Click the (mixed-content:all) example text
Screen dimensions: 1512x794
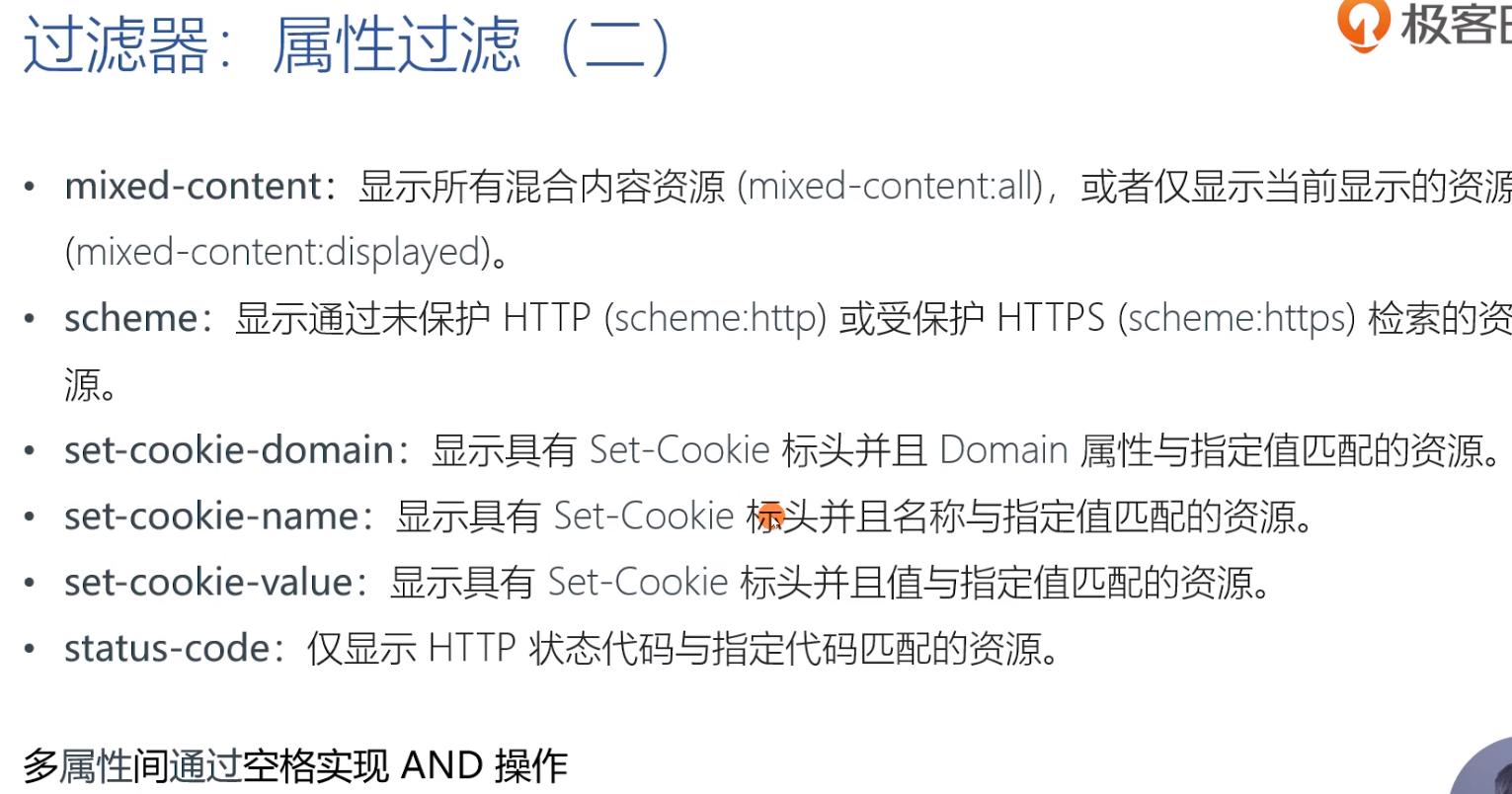(x=892, y=187)
